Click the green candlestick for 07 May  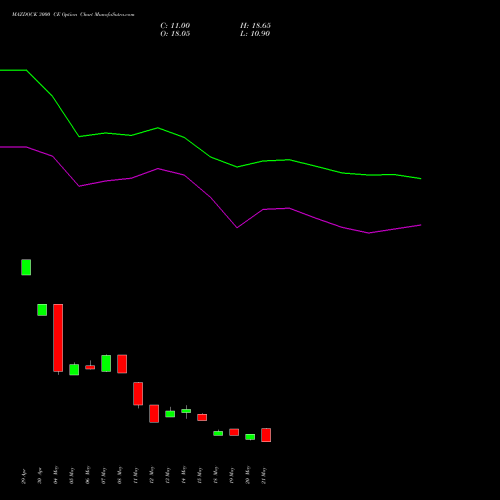click(106, 363)
